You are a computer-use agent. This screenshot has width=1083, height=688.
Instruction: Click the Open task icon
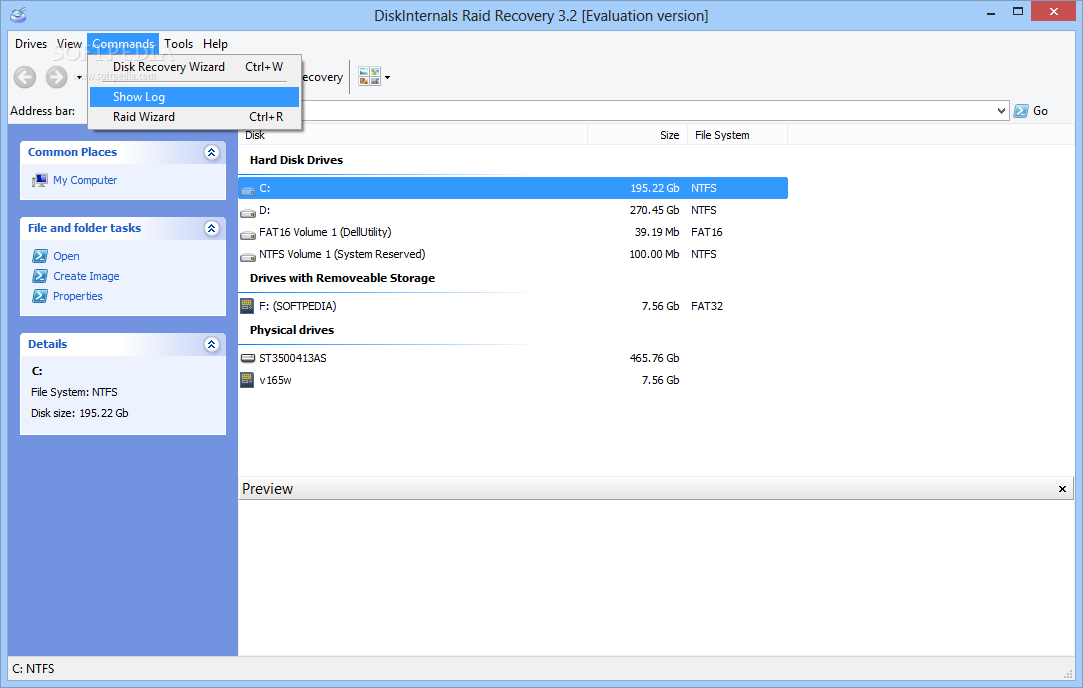[x=40, y=256]
